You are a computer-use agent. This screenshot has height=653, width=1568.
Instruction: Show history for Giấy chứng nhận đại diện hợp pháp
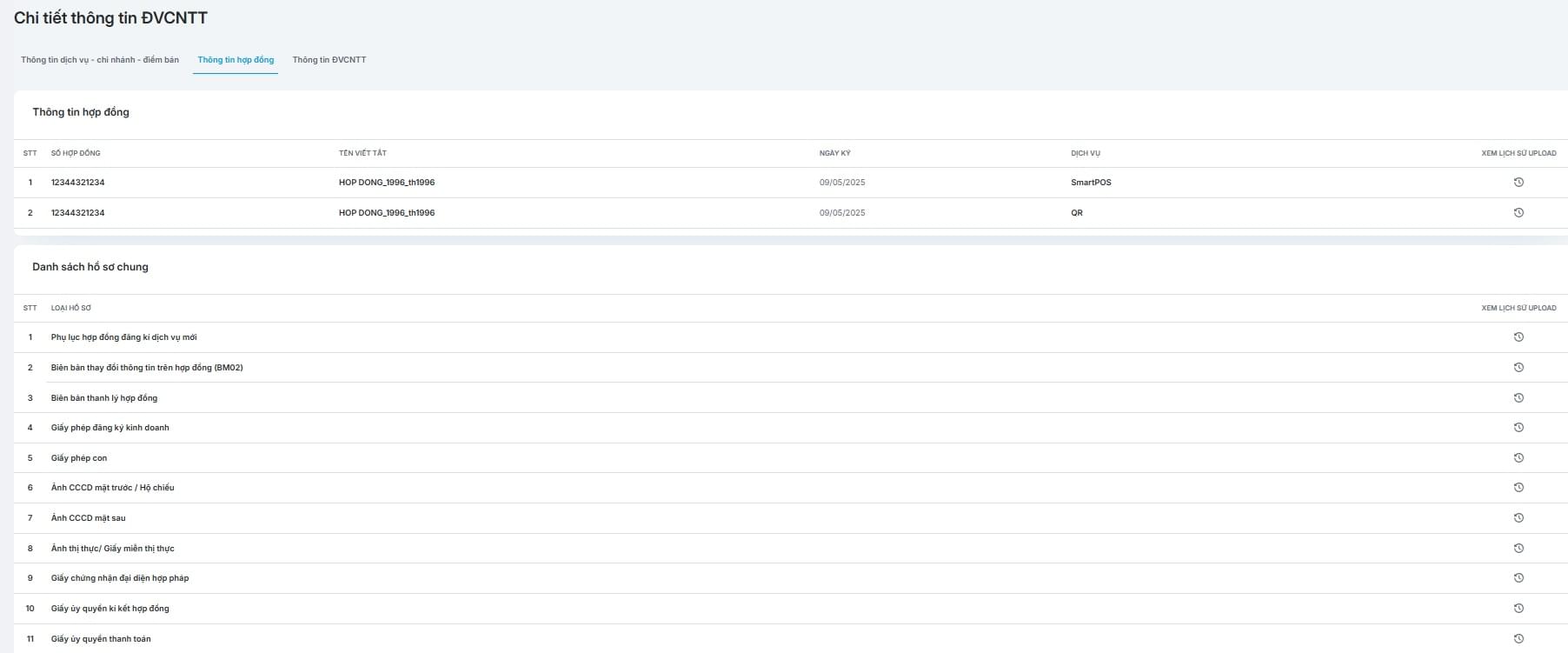[1518, 578]
